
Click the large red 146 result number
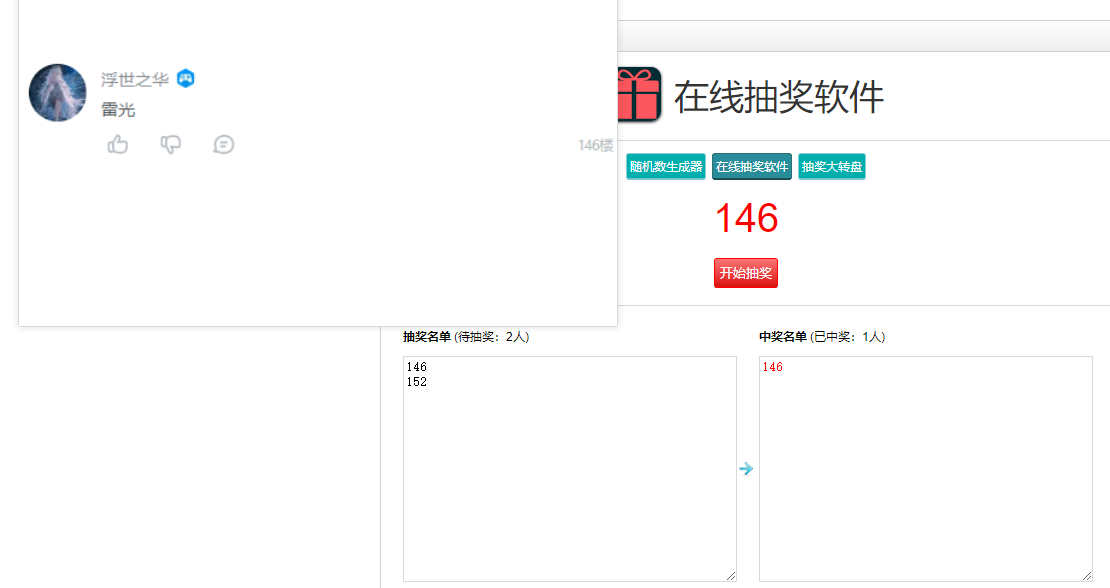click(x=747, y=218)
